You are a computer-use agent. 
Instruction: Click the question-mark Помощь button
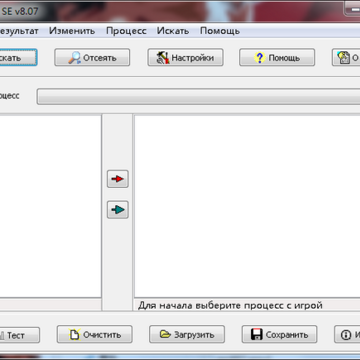tap(277, 58)
